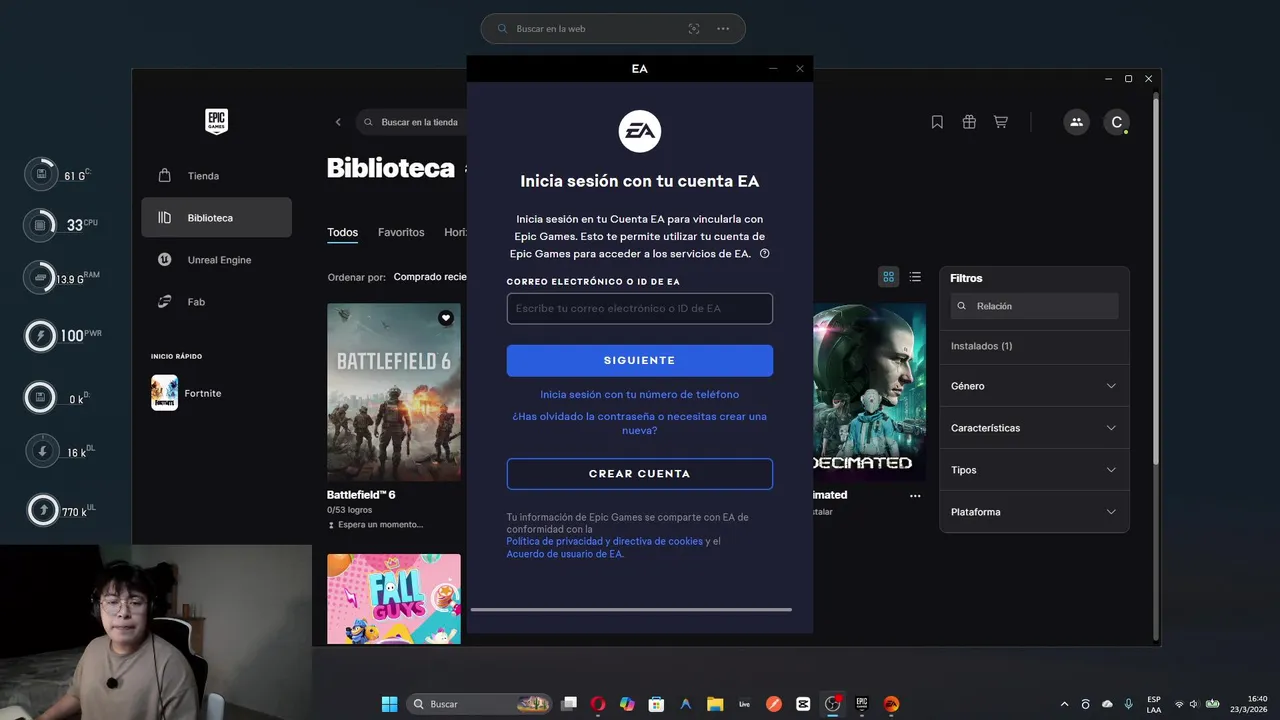This screenshot has width=1280, height=720.
Task: Click the web search bar at top
Action: (x=613, y=29)
